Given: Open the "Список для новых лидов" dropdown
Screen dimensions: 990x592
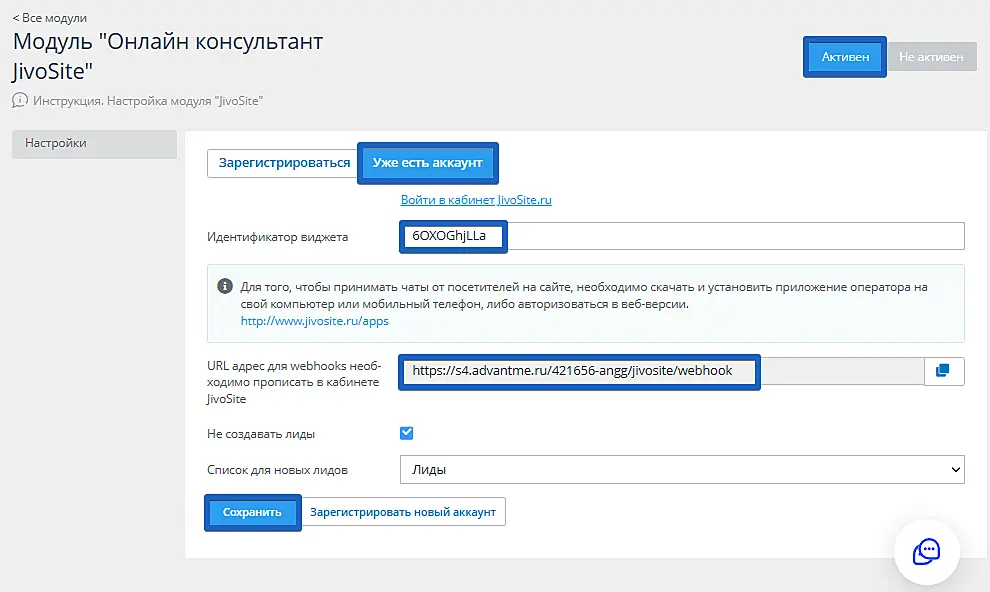Looking at the screenshot, I should [681, 468].
